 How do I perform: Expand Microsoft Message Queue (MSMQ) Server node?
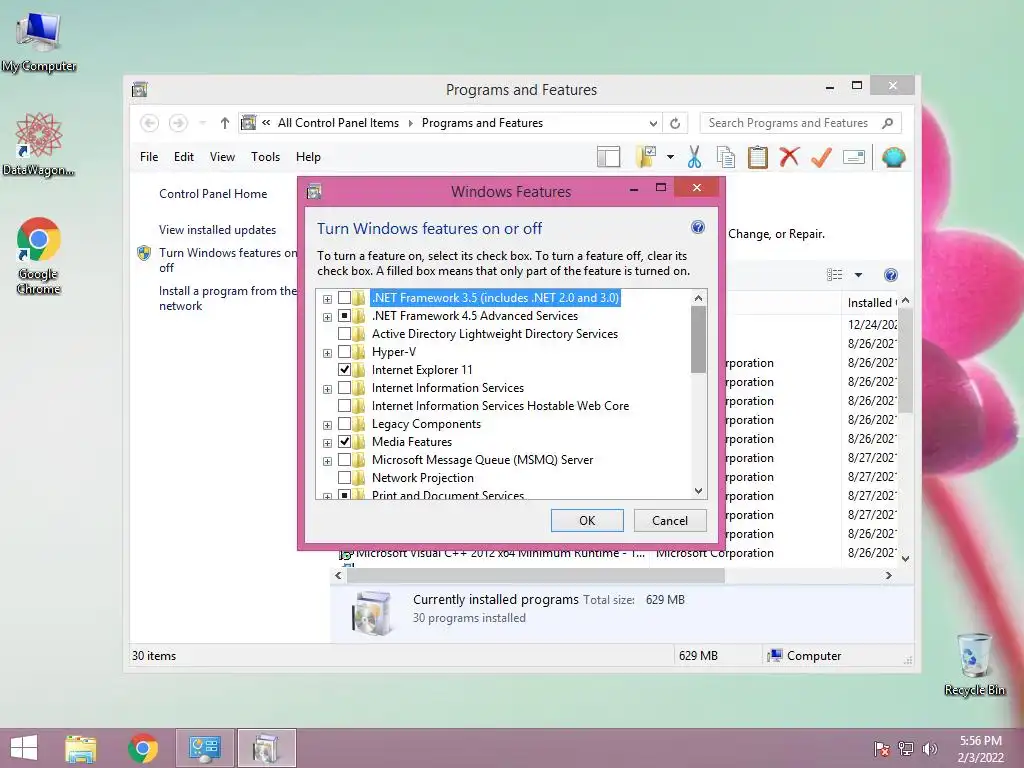327,461
